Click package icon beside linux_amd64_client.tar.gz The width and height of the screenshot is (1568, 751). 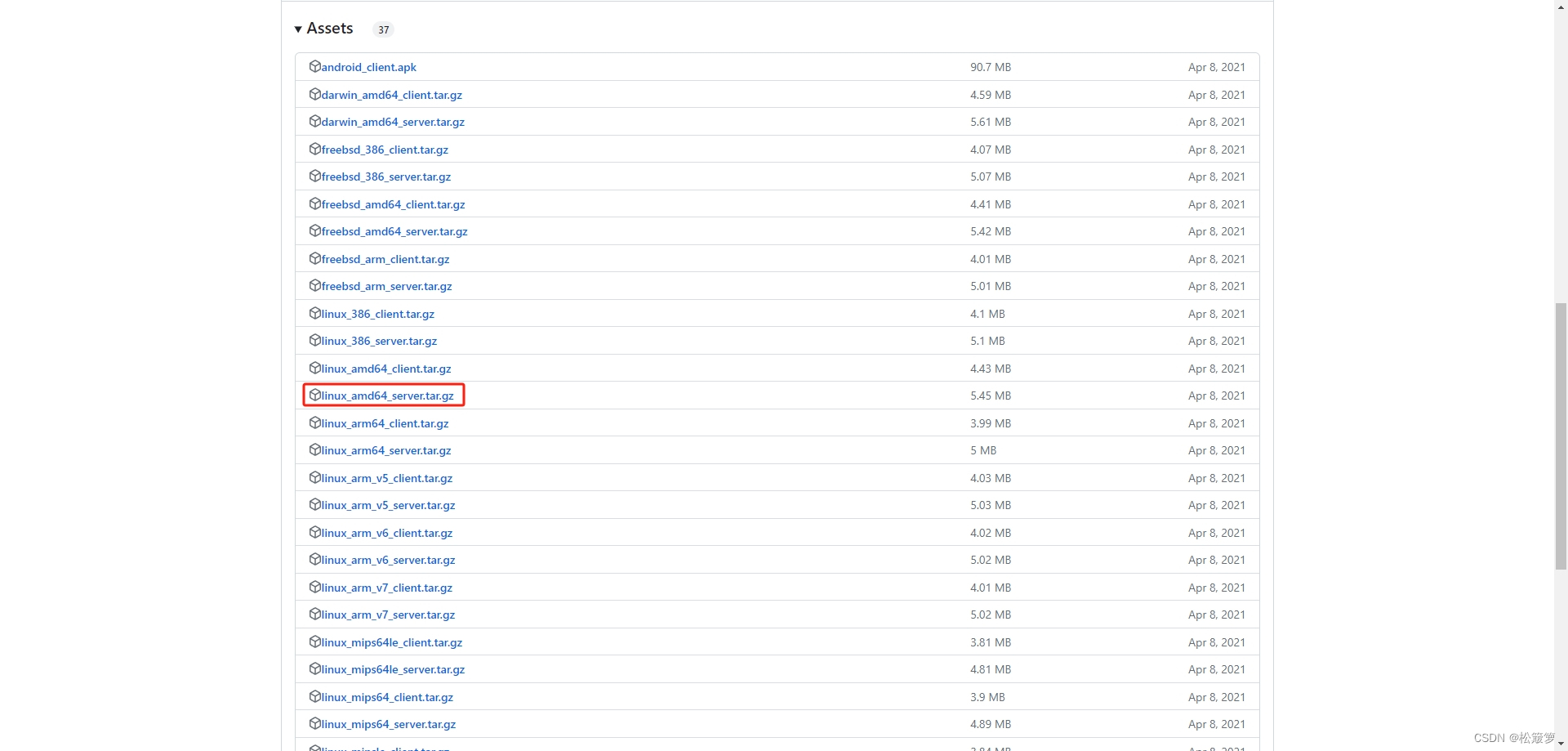click(314, 368)
